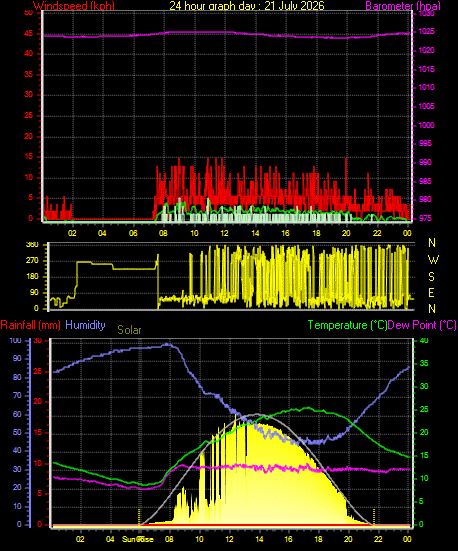The width and height of the screenshot is (458, 551).
Task: Click the "24 hour graph day : 21 July 2026" title
Action: click(247, 5)
